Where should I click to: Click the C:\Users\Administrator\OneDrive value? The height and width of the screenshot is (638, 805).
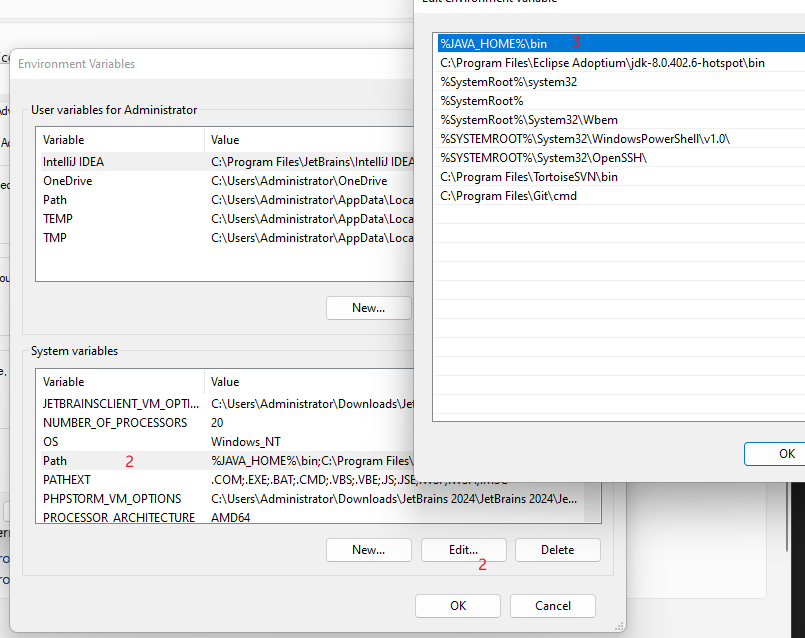tap(299, 181)
